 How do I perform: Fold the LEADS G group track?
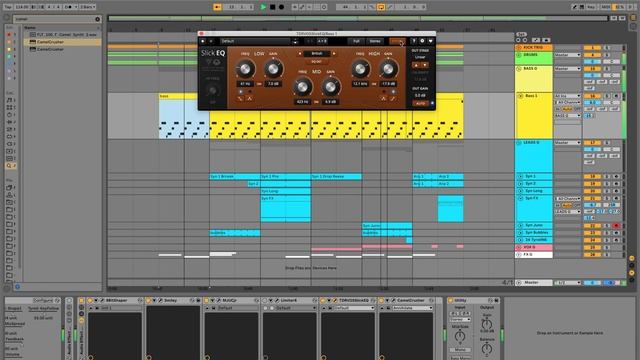tap(519, 143)
